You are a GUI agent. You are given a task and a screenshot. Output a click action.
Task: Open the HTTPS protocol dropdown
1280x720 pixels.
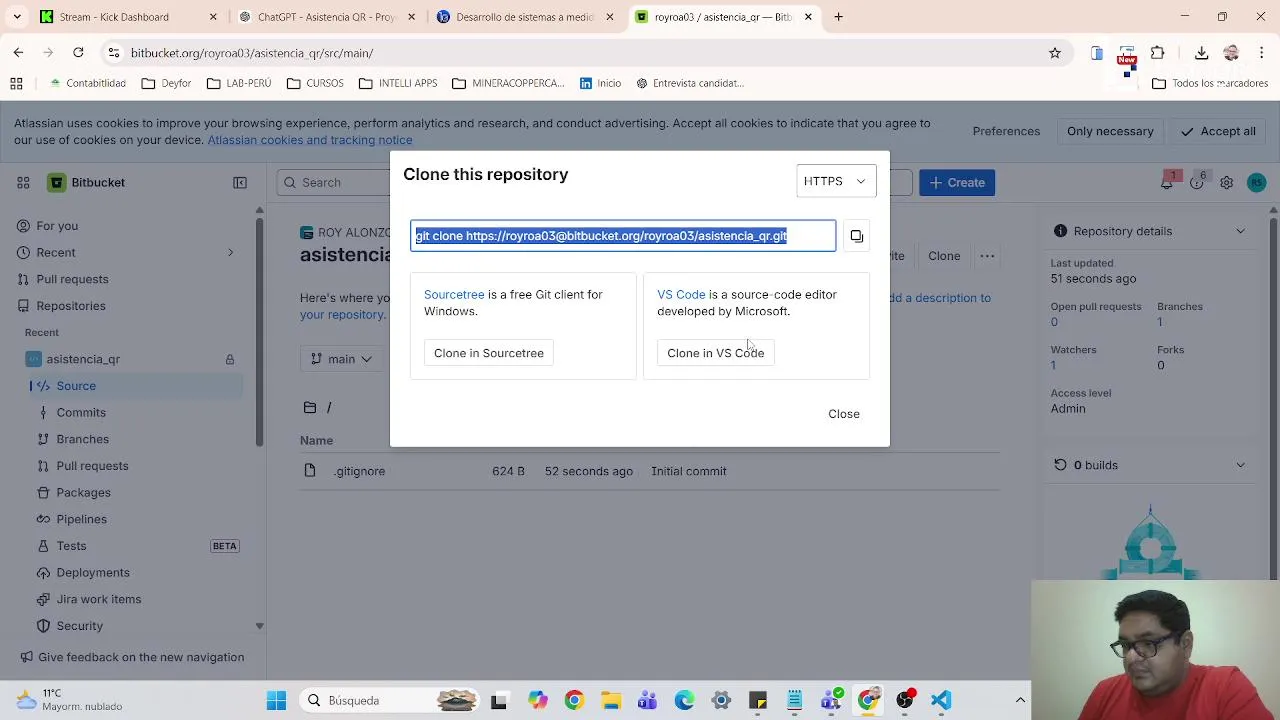tap(836, 181)
